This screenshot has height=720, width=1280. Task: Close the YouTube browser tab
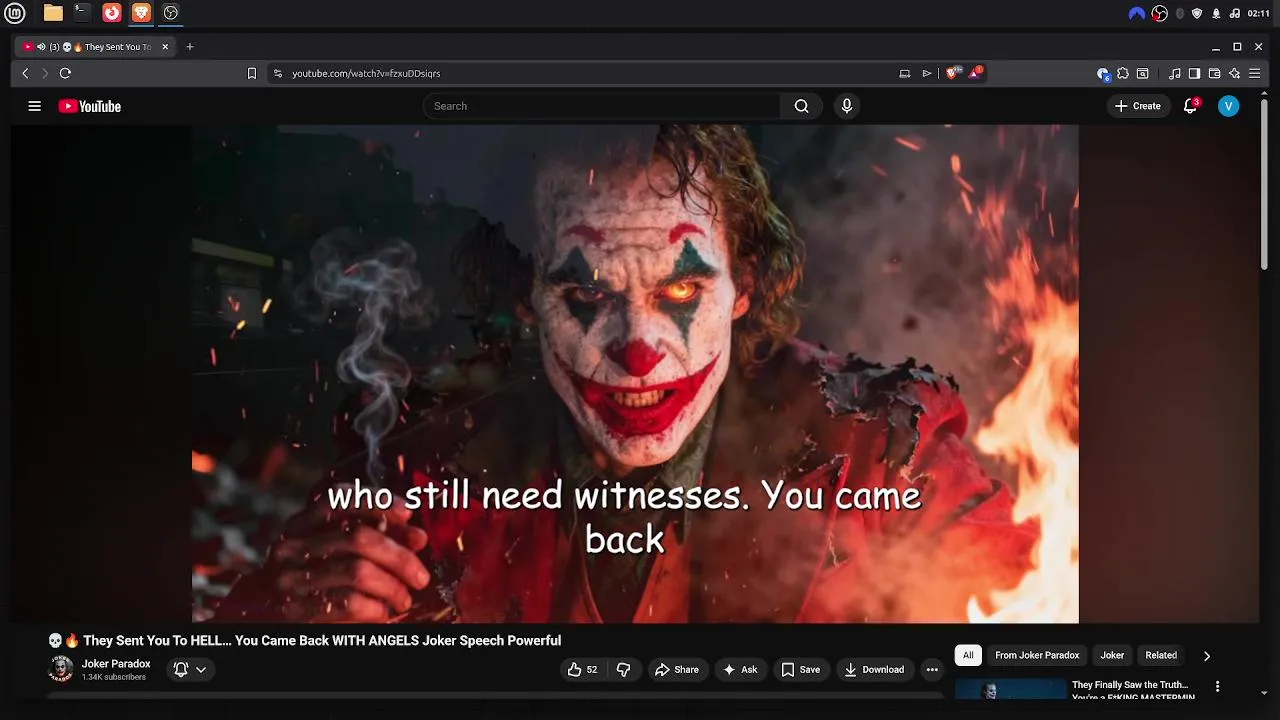[x=165, y=47]
